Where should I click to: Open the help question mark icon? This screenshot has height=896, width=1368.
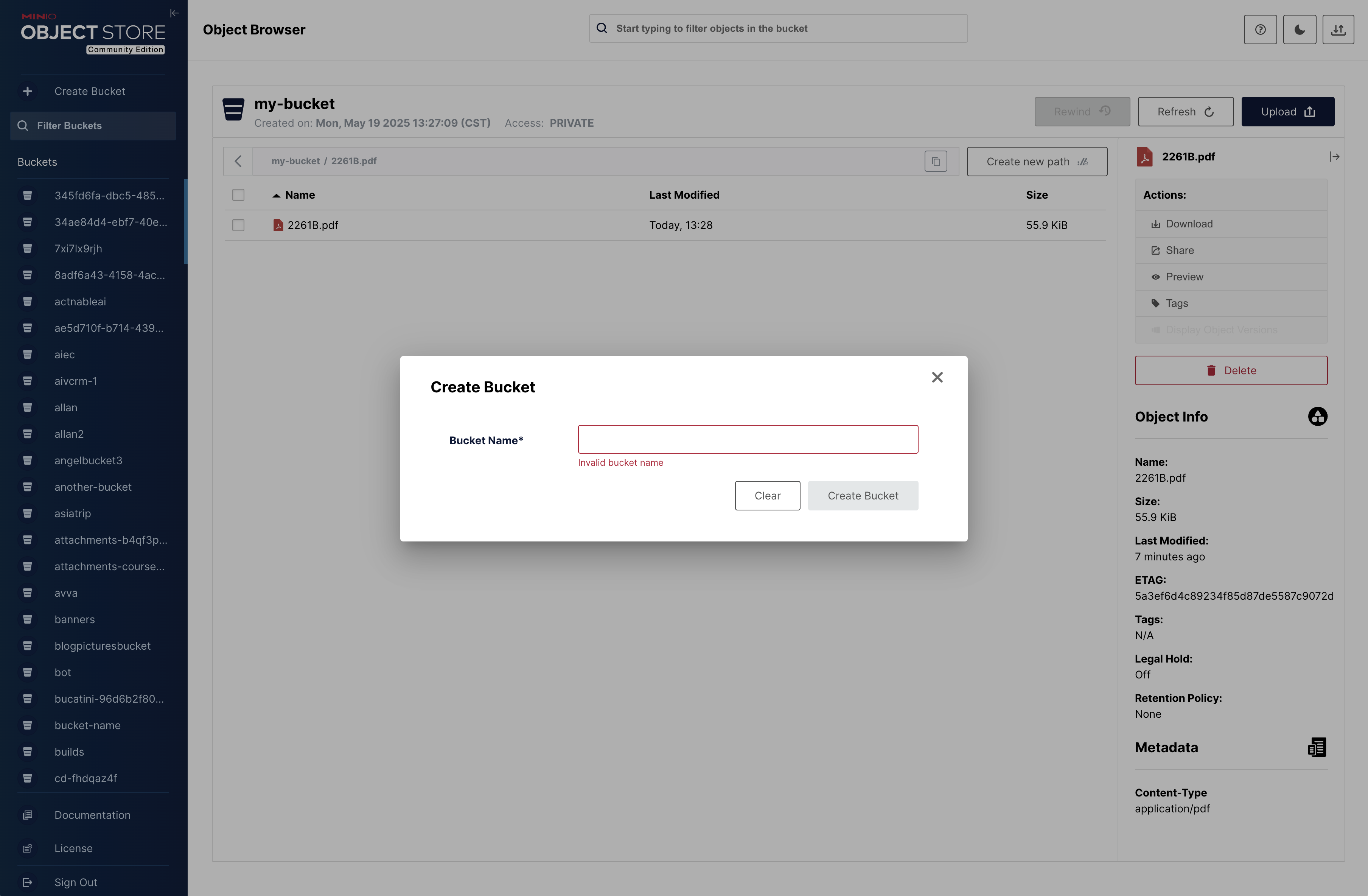point(1260,29)
